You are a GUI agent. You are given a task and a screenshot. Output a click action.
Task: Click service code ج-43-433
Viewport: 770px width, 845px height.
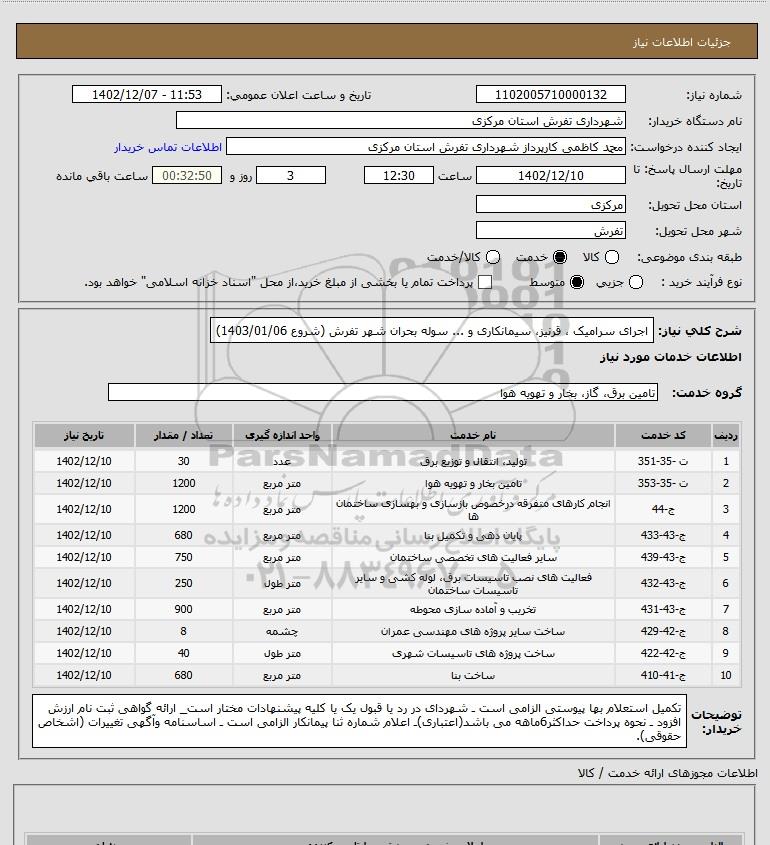663,535
